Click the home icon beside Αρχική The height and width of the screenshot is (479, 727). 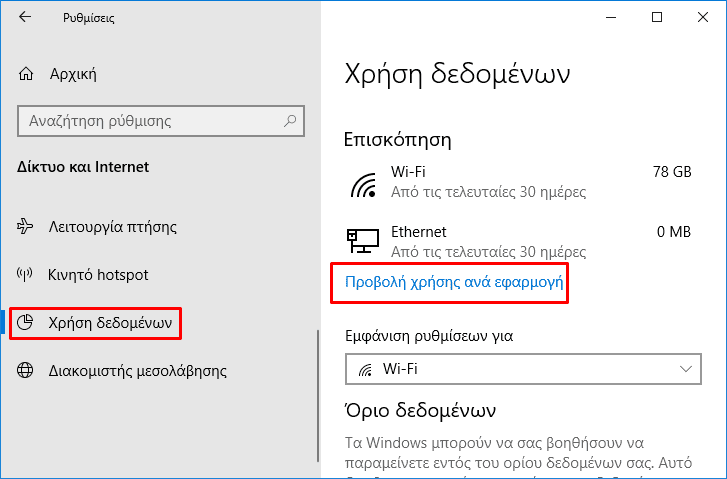click(x=27, y=74)
